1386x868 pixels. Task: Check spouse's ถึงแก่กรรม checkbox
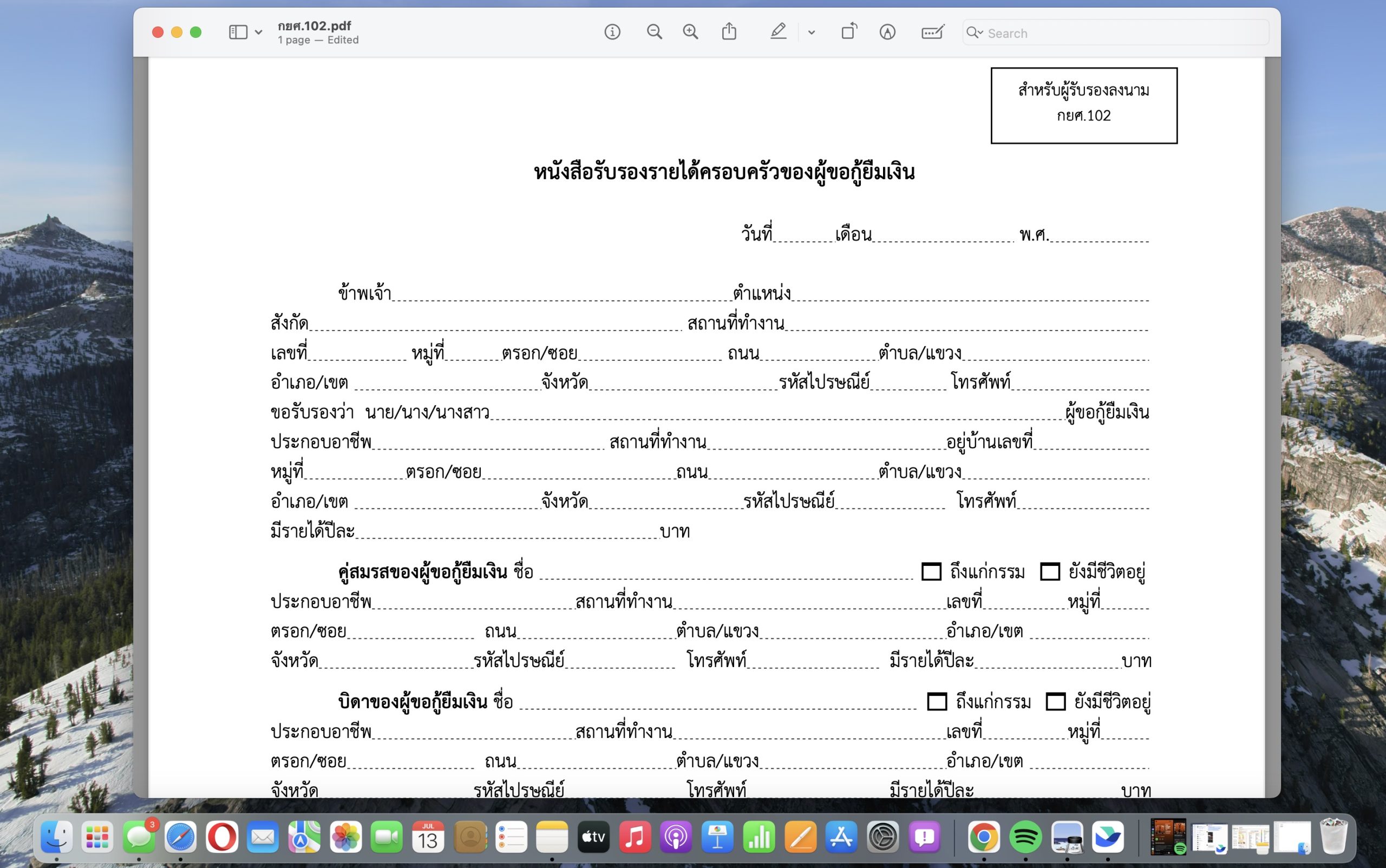(931, 572)
